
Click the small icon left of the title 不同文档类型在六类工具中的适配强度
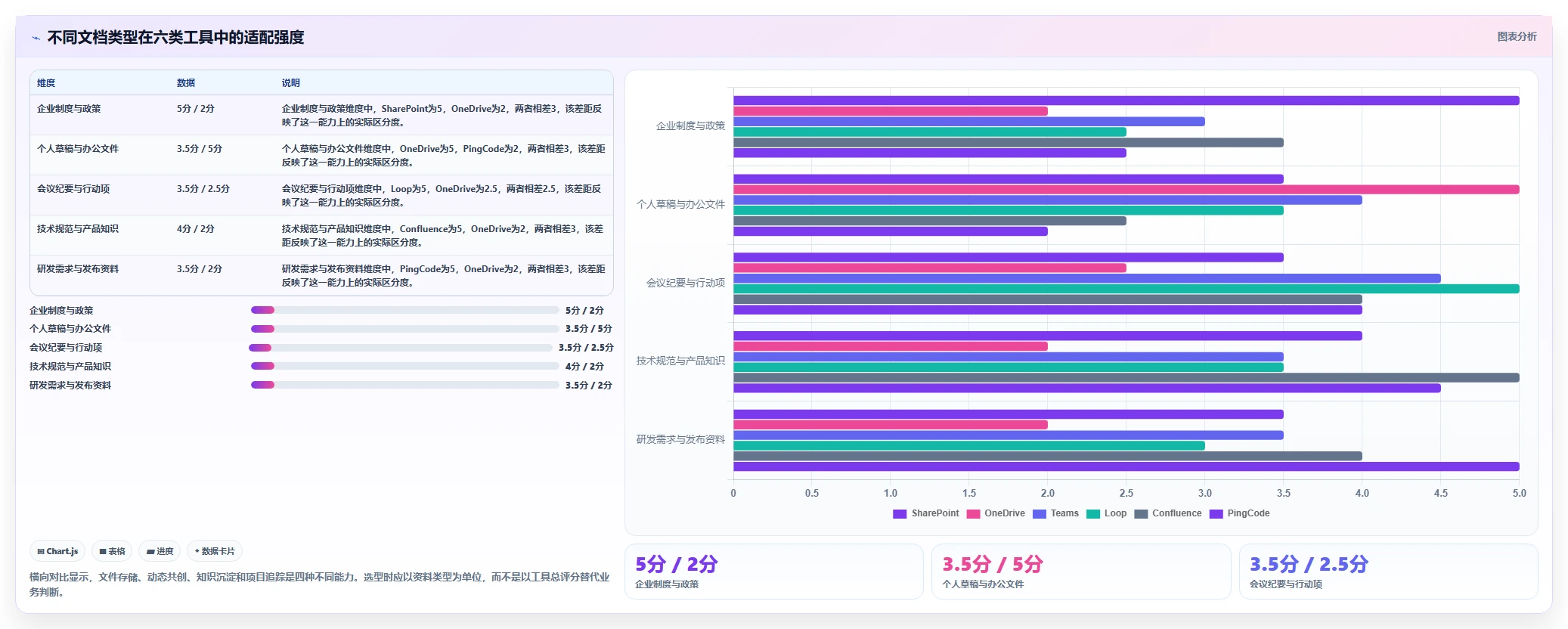(x=36, y=38)
